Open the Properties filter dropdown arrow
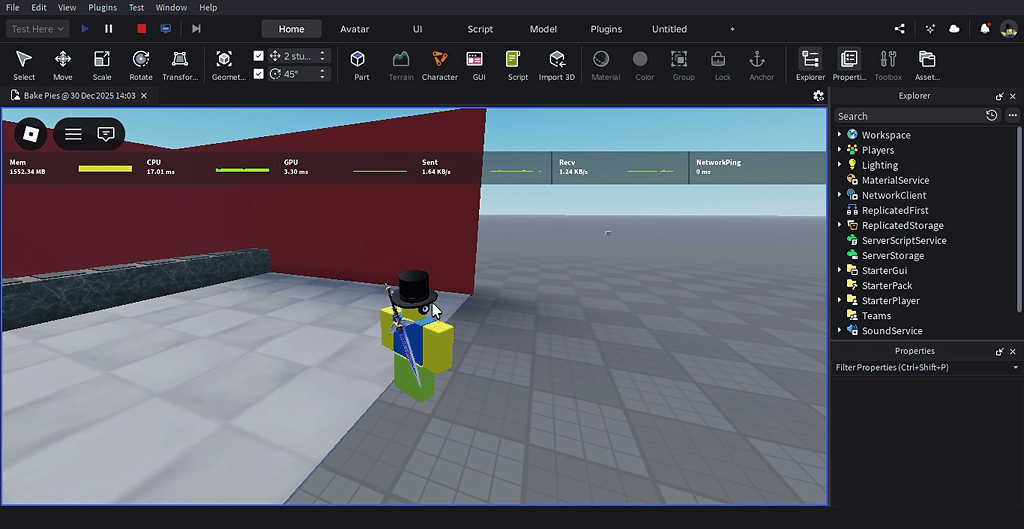 [1016, 368]
